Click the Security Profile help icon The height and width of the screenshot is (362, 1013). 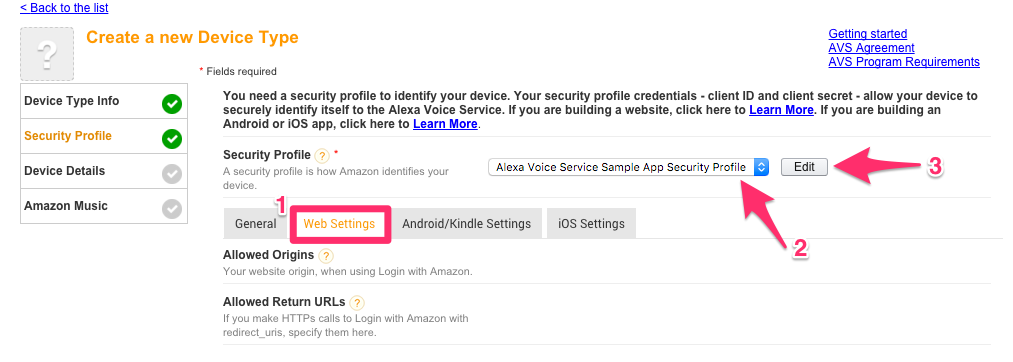[x=322, y=156]
